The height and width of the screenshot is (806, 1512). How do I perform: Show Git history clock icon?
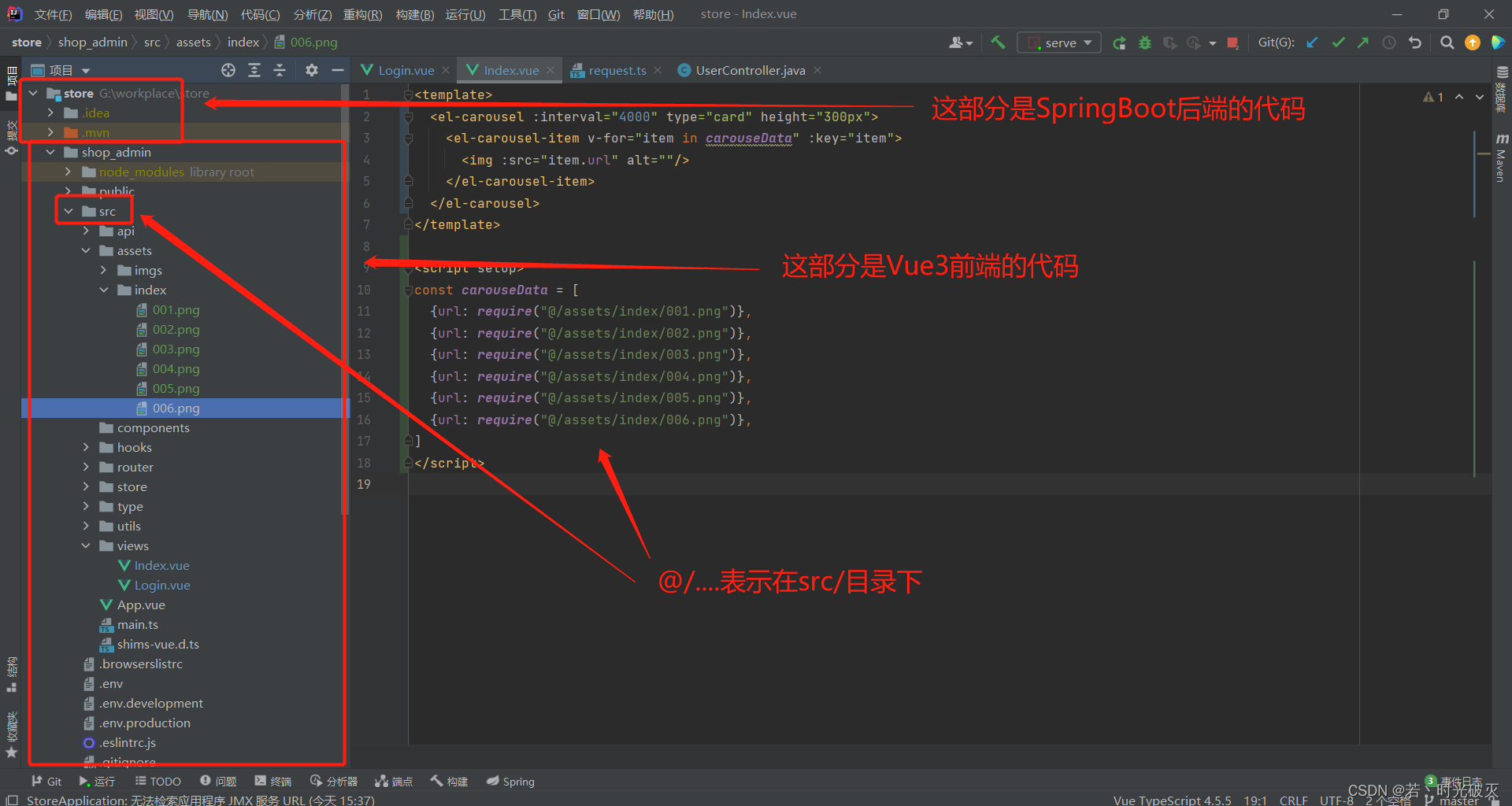pyautogui.click(x=1389, y=43)
